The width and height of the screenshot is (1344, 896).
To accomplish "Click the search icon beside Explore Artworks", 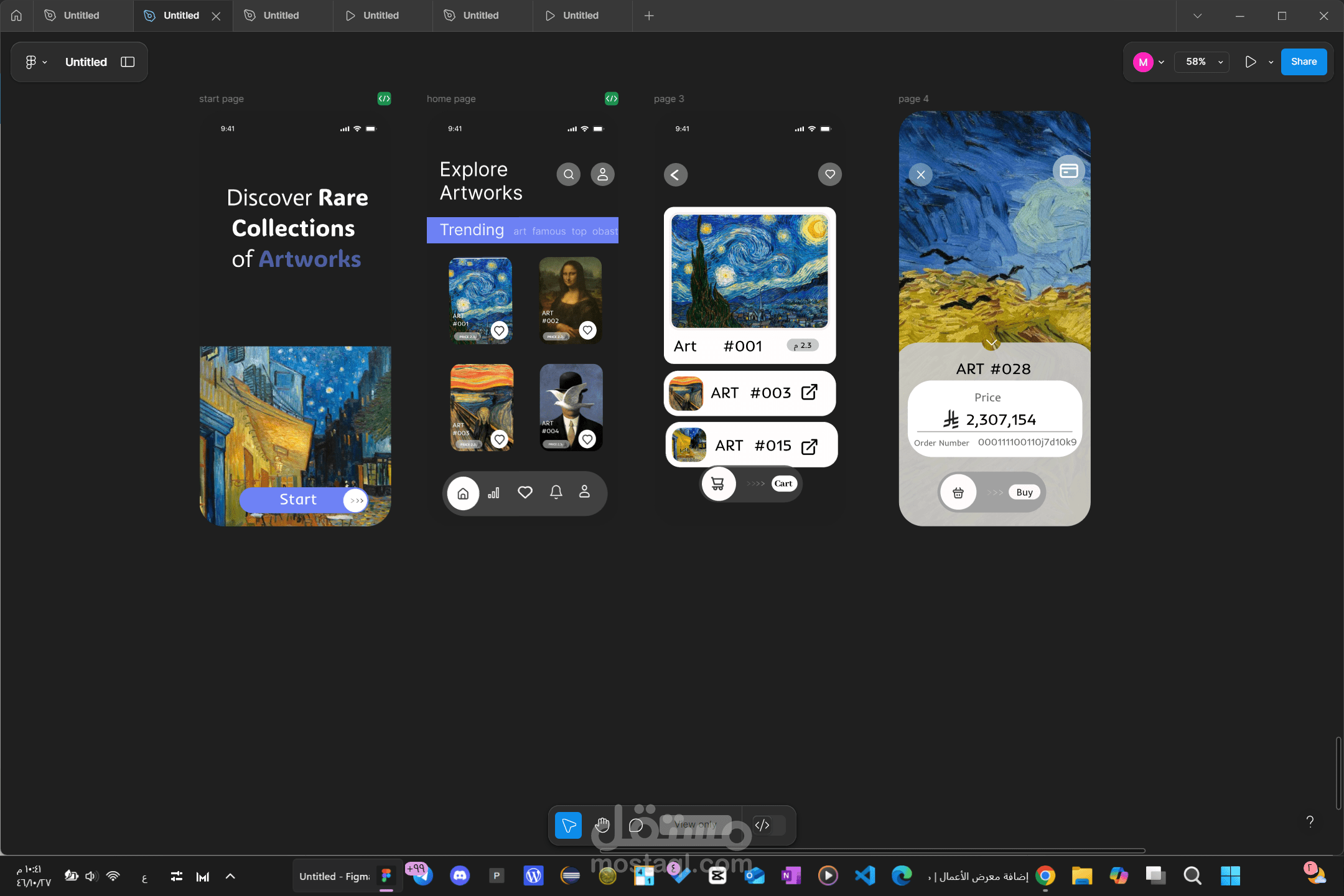I will 568,174.
